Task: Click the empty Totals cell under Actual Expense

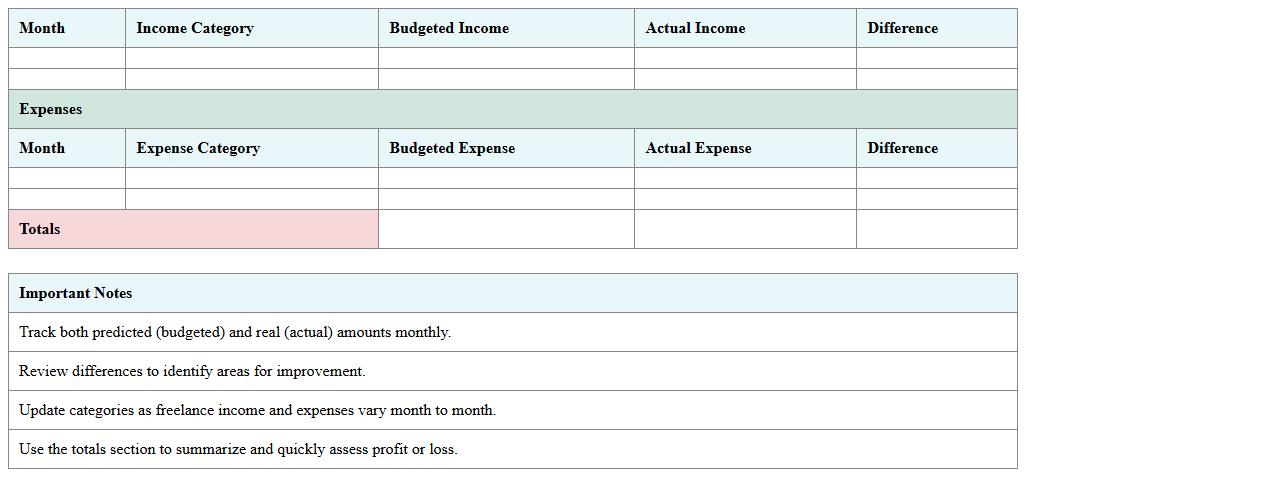Action: 745,229
